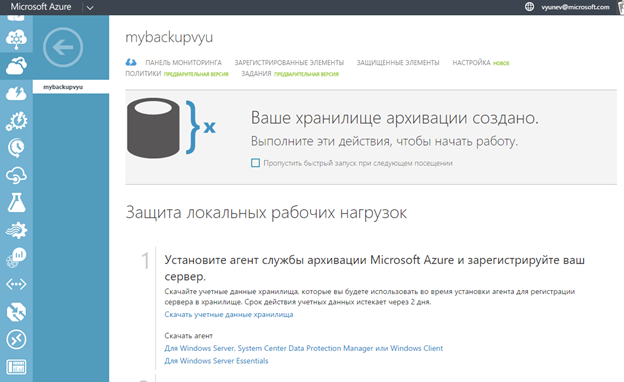The image size is (624, 382).
Task: Click 'Скачать учетные данные хранилища' link
Action: [x=229, y=314]
